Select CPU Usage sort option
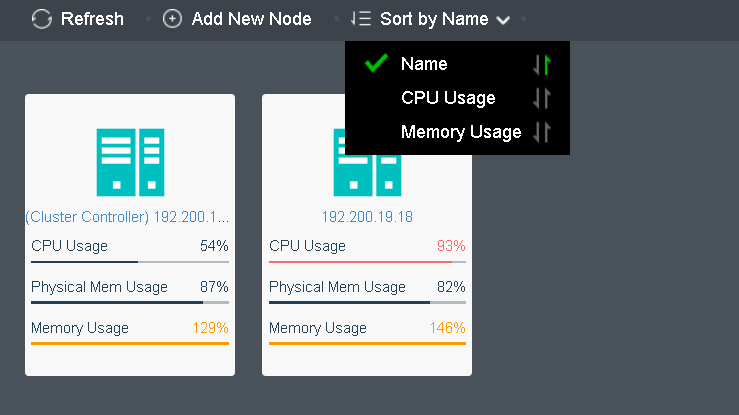Image resolution: width=739 pixels, height=415 pixels. tap(448, 98)
